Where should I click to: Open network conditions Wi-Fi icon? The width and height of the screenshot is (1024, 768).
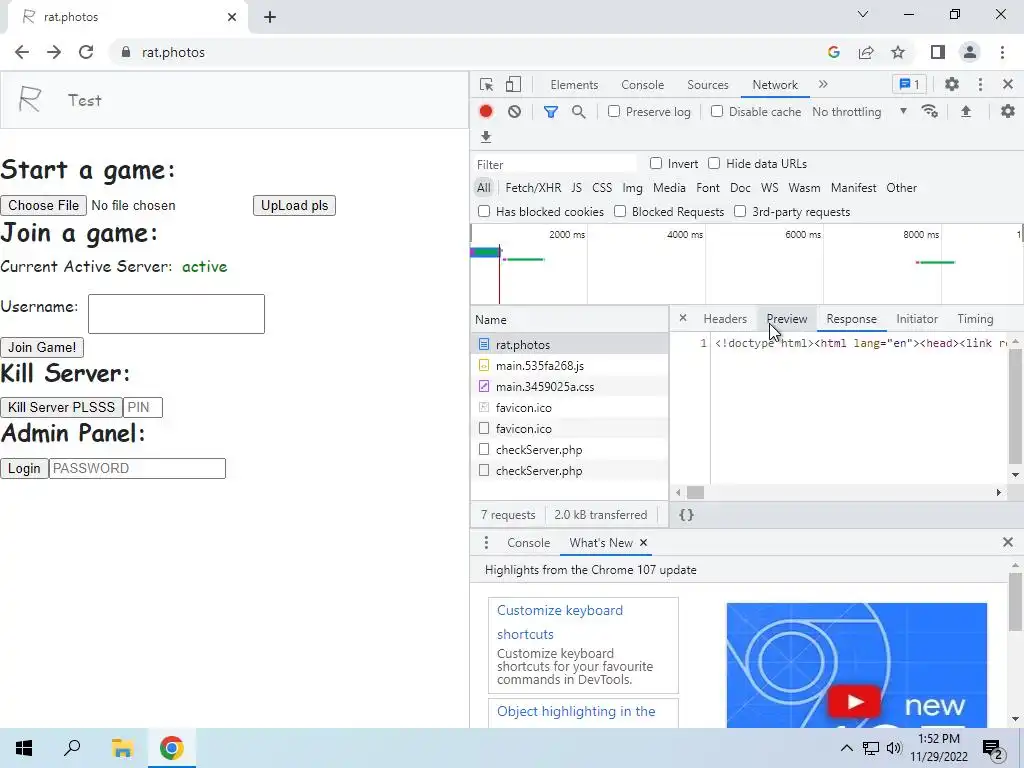point(929,112)
